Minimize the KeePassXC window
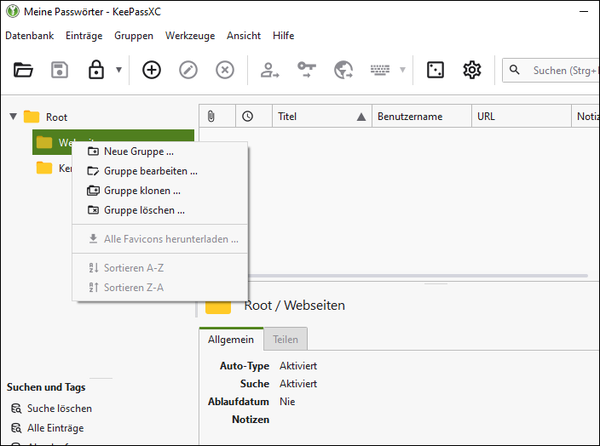 tap(584, 11)
